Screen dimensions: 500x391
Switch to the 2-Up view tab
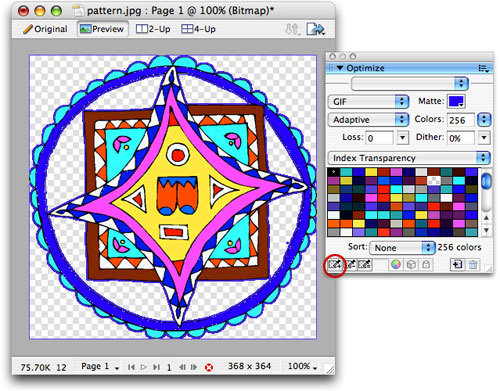pyautogui.click(x=153, y=29)
